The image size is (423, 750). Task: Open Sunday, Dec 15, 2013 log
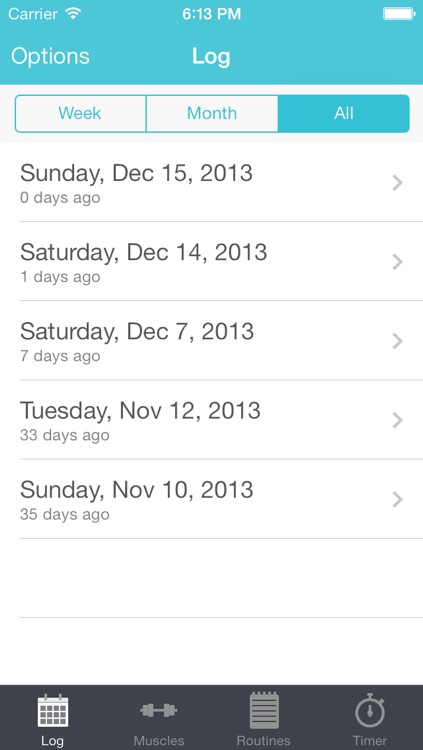pos(212,182)
